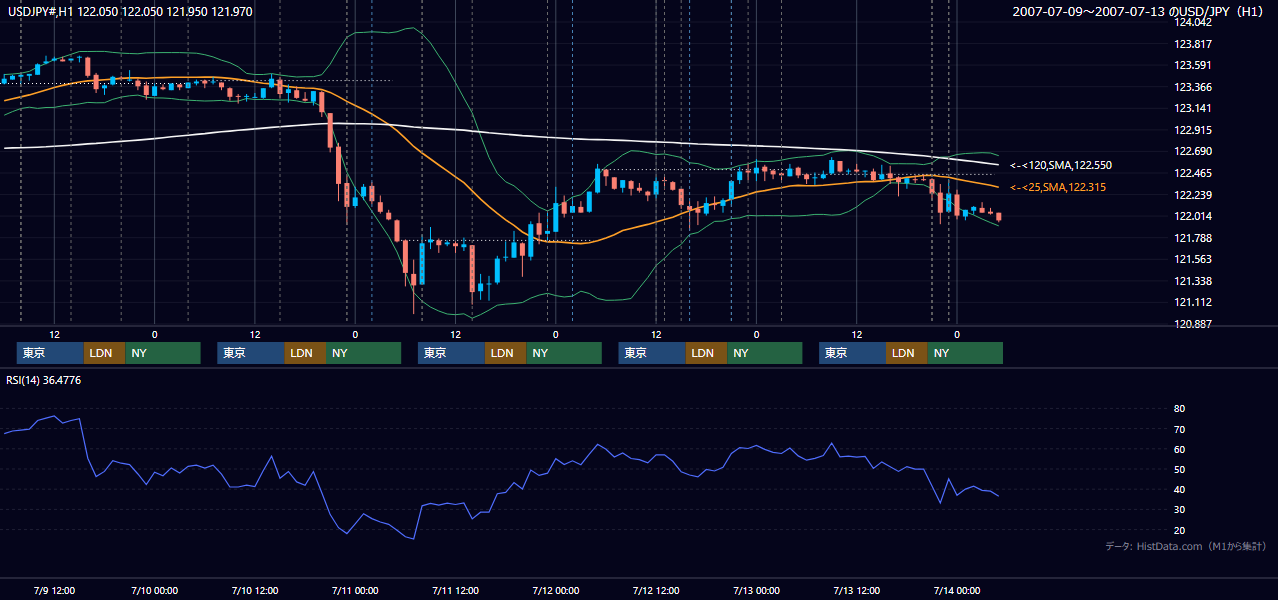Click price axis value 122.239
Image resolution: width=1278 pixels, height=600 pixels.
1192,195
